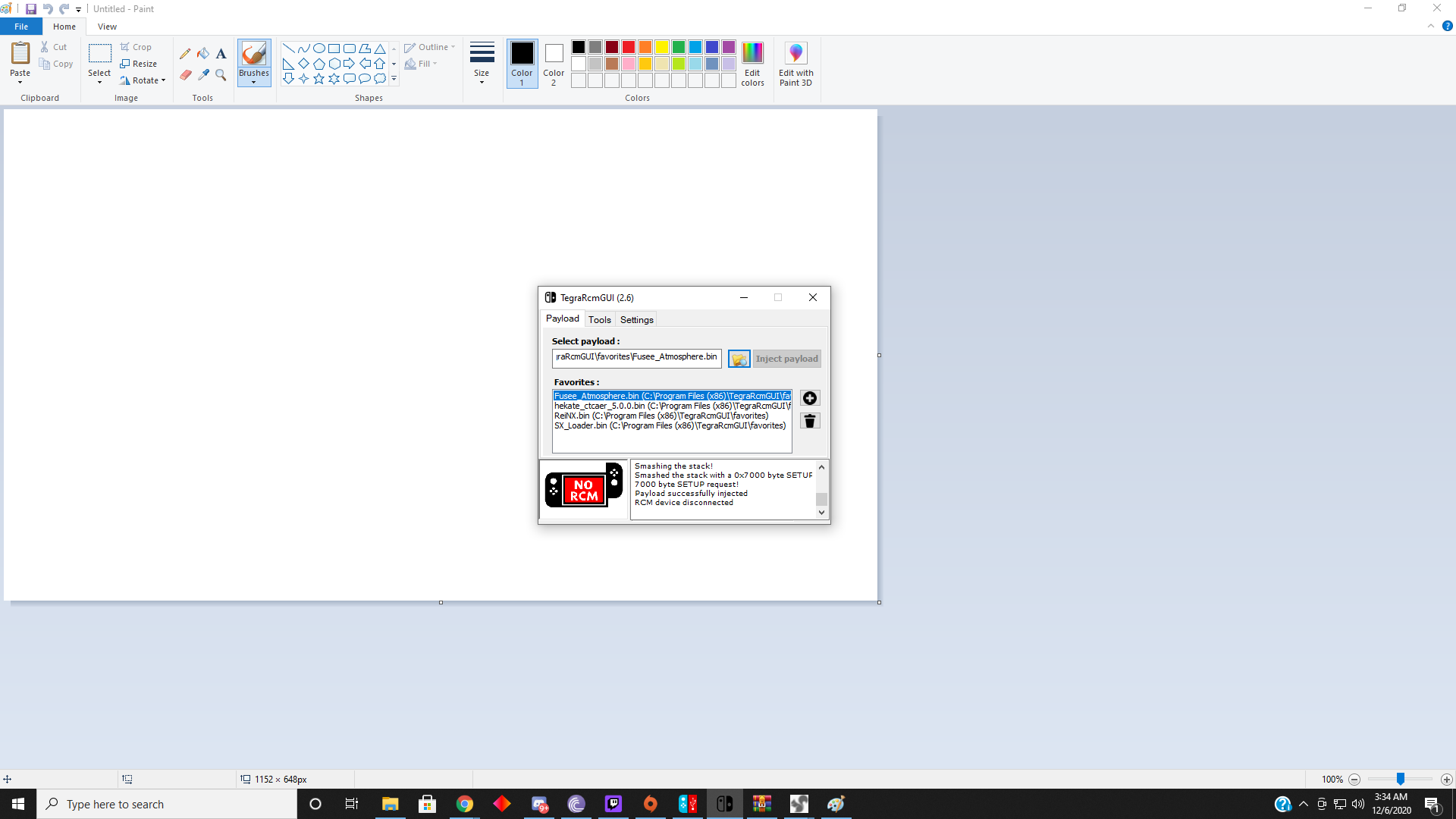
Task: Open Google Chrome from the taskbar
Action: coord(465,804)
